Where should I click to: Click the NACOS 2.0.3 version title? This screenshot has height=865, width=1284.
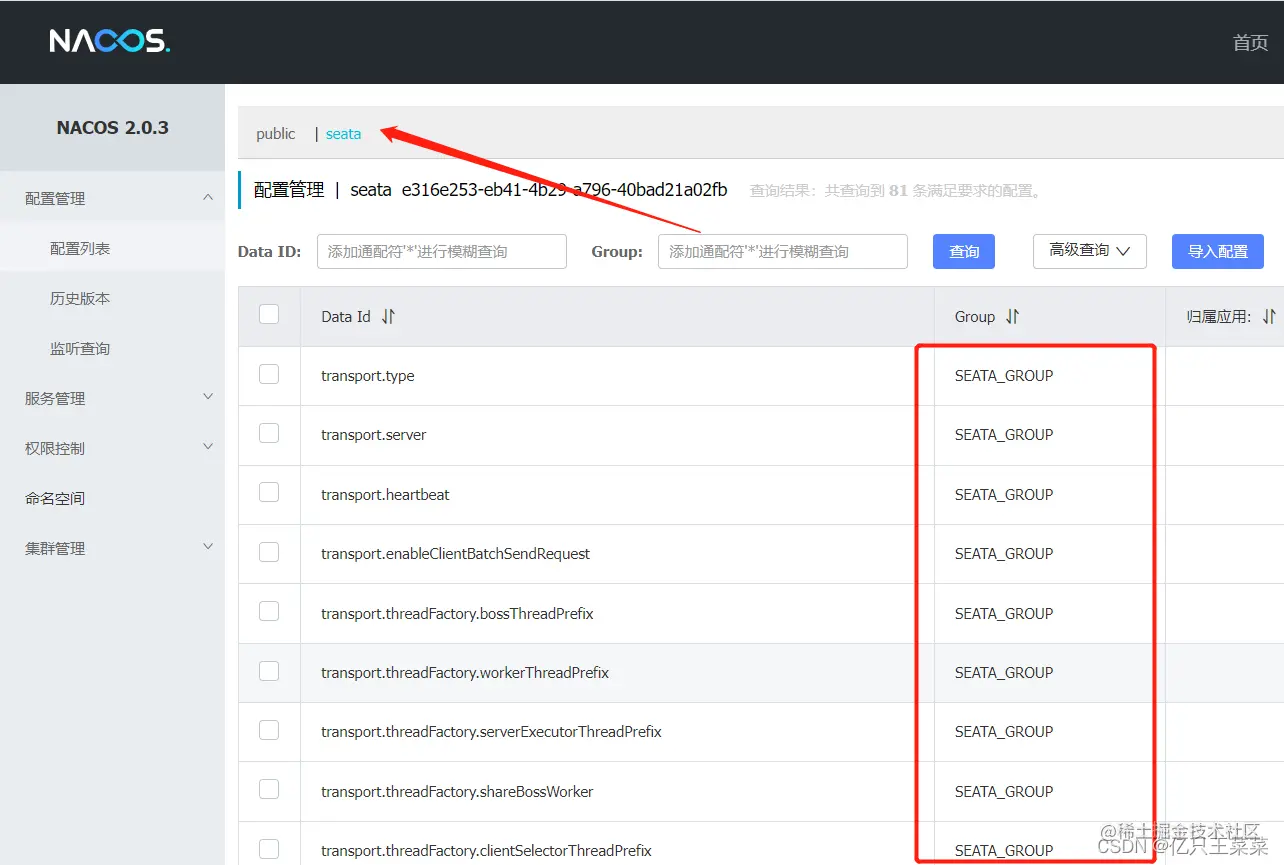(113, 127)
